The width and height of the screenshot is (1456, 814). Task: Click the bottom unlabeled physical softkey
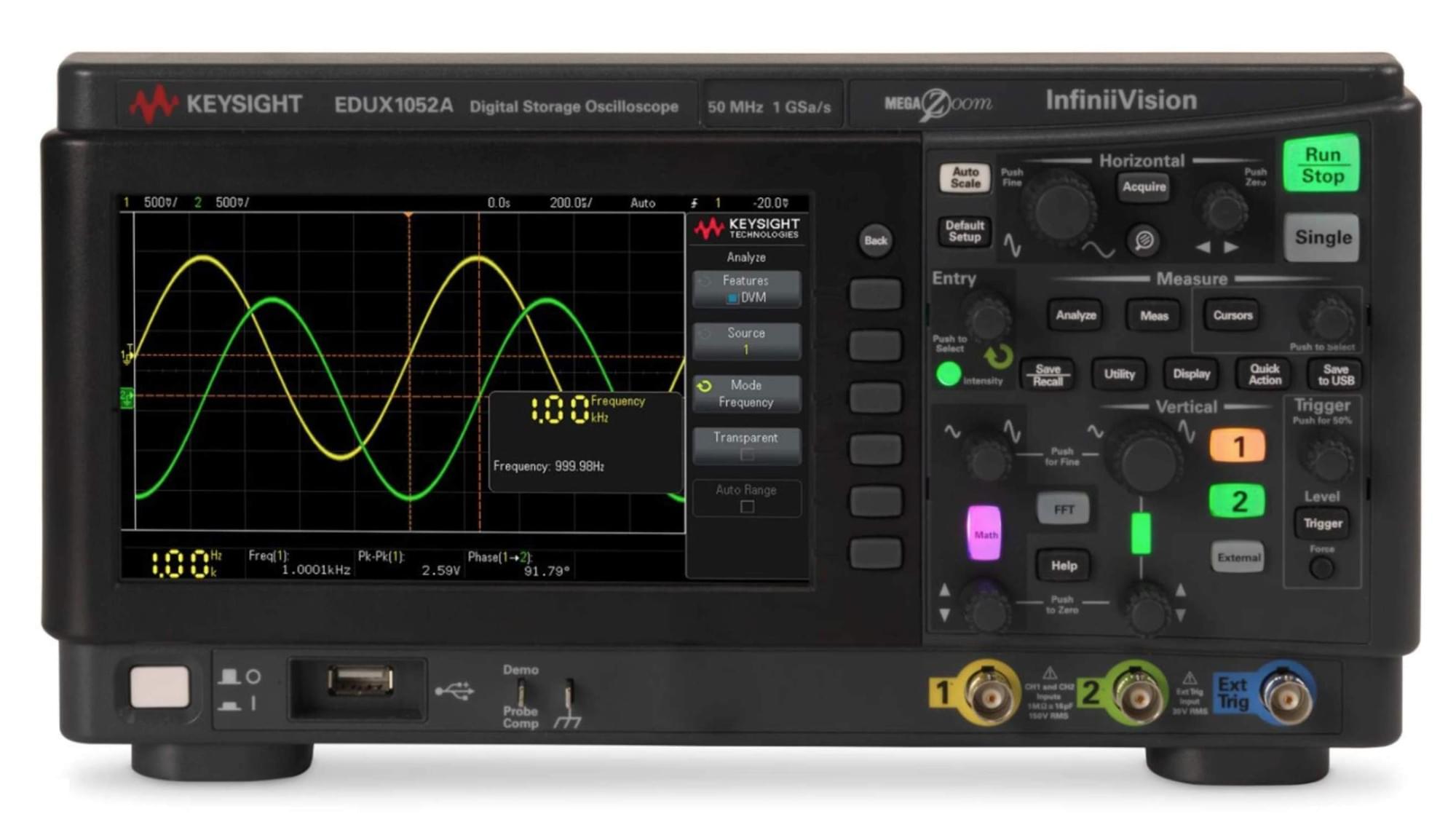[x=875, y=553]
